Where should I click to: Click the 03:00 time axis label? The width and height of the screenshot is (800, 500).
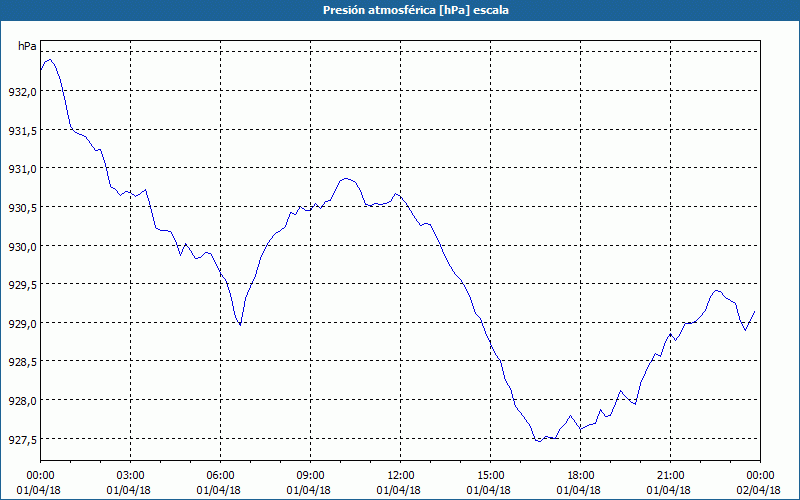(130, 476)
